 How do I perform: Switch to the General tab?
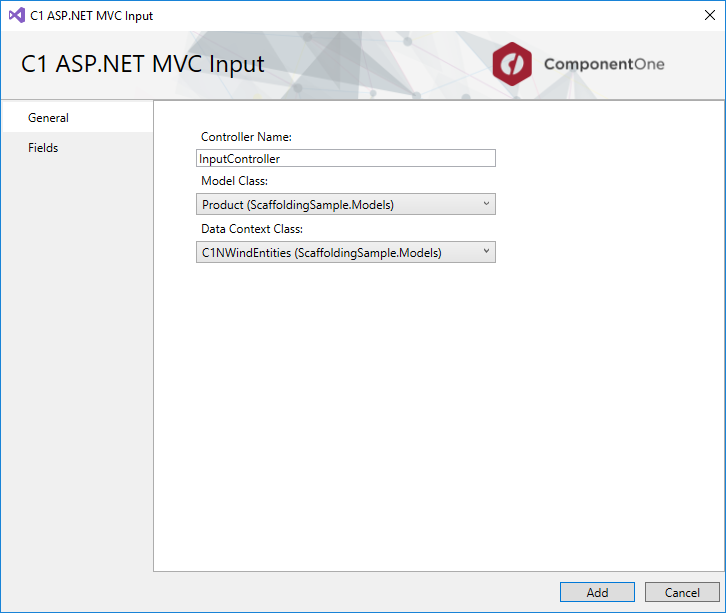click(x=48, y=118)
